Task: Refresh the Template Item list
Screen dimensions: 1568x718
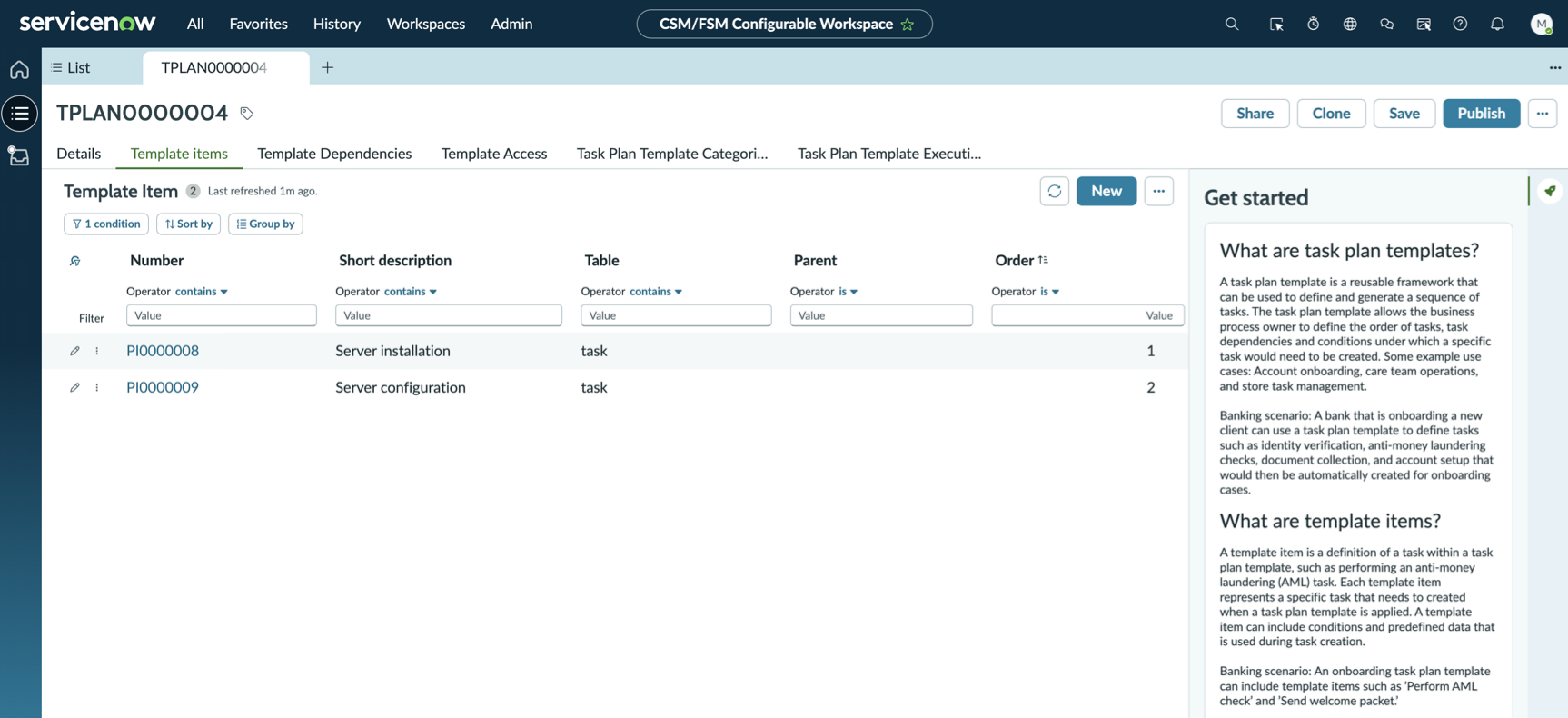Action: pos(1054,191)
